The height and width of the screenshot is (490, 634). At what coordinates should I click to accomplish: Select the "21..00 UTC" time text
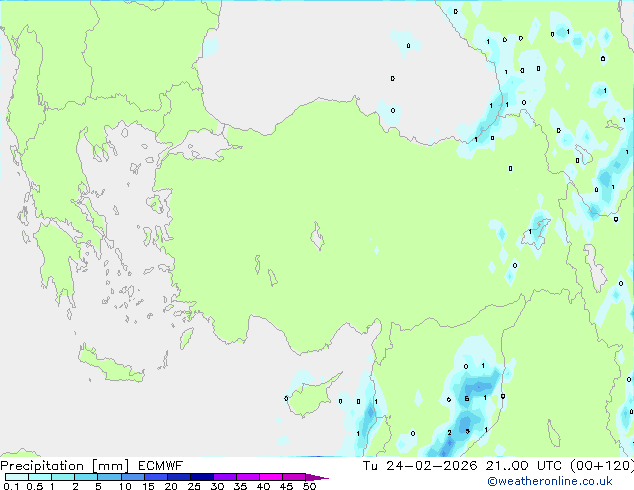(524, 466)
